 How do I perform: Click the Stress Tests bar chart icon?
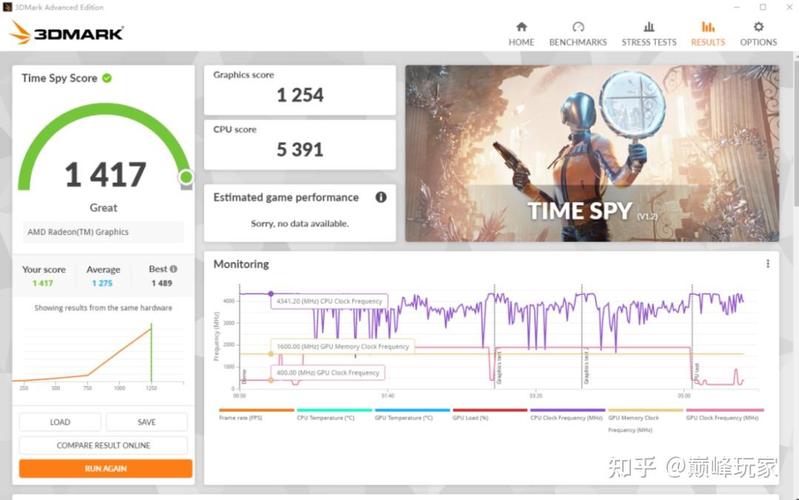tap(649, 27)
